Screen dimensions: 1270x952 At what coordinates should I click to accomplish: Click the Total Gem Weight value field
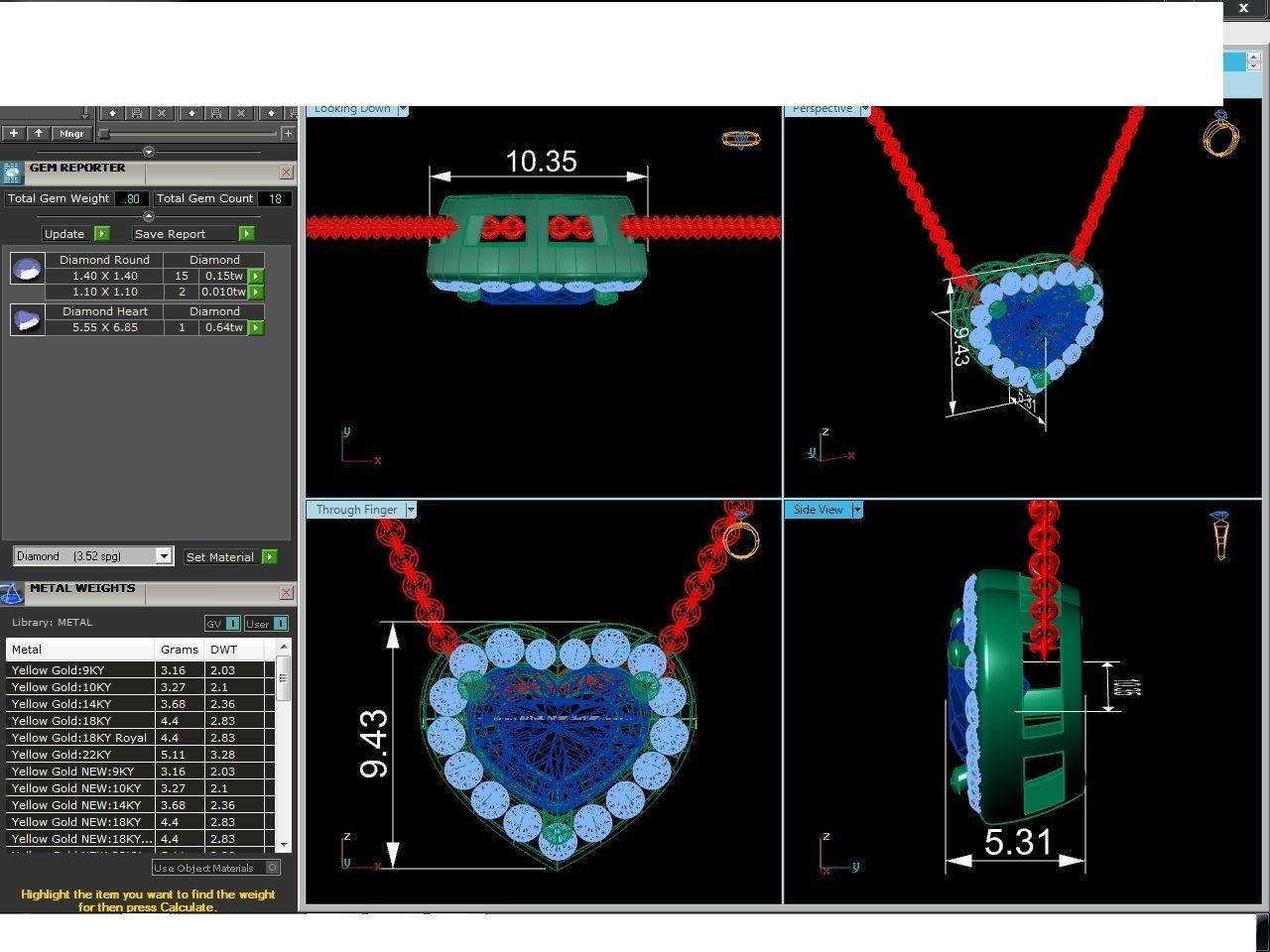(131, 198)
